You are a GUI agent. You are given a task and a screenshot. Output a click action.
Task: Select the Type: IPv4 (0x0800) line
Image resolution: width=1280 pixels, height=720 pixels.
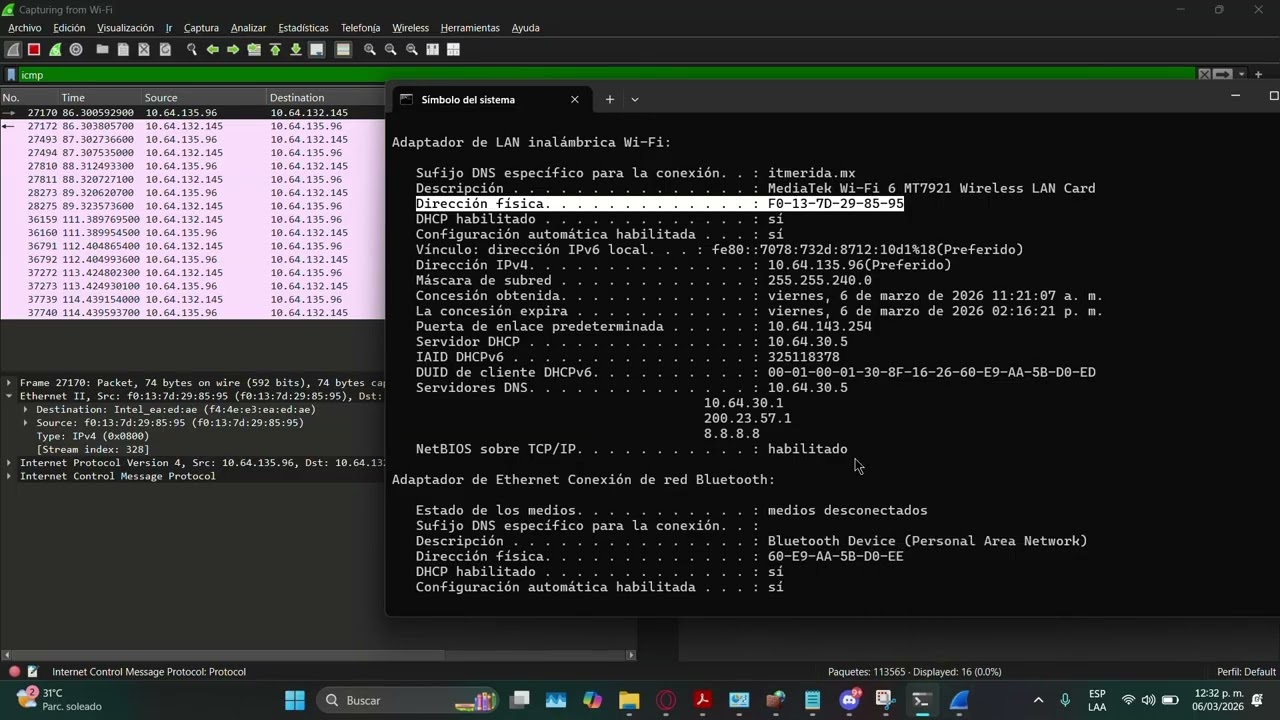[x=93, y=436]
